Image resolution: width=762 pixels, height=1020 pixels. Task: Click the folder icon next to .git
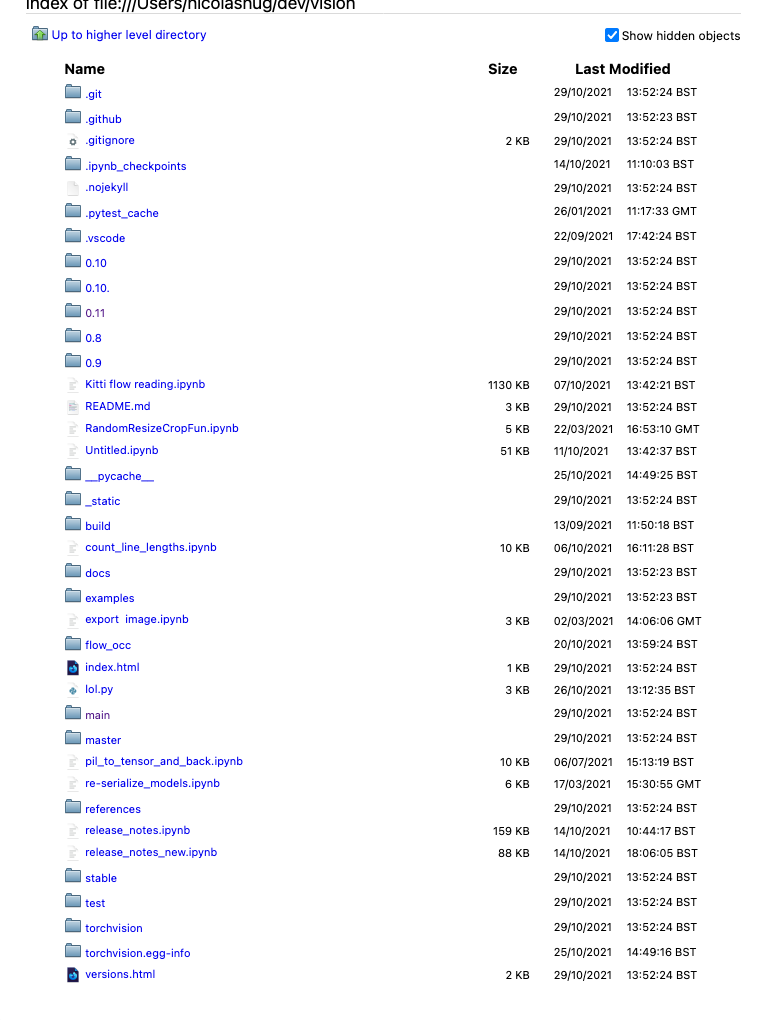click(x=73, y=92)
